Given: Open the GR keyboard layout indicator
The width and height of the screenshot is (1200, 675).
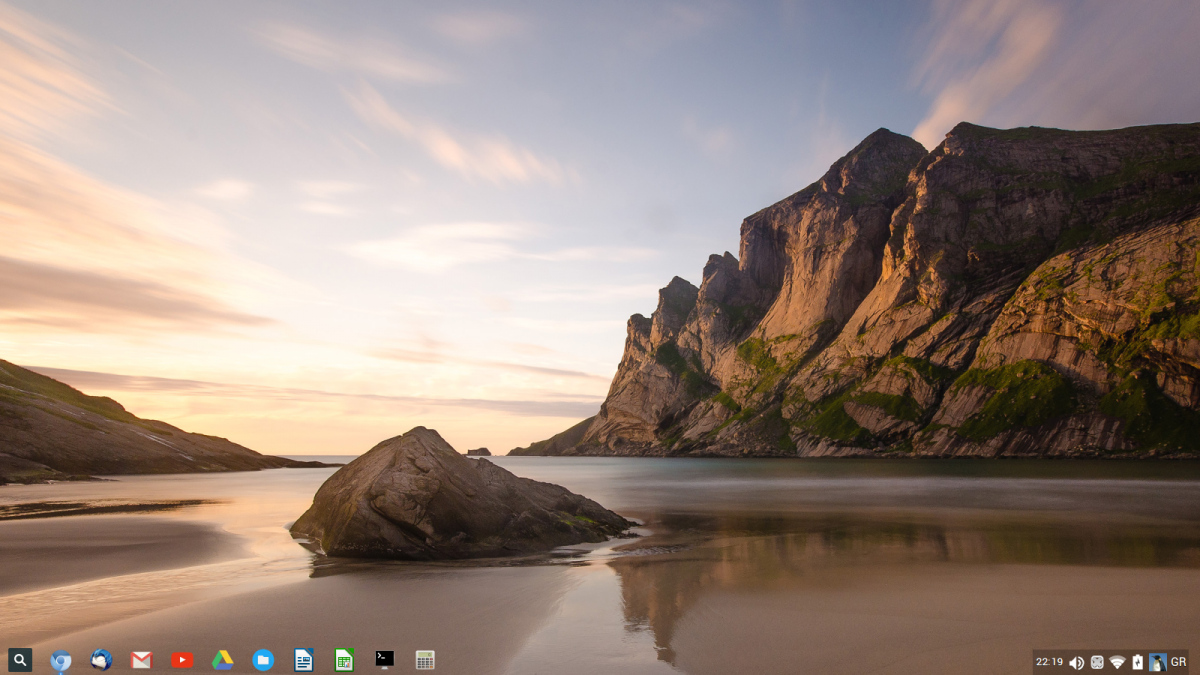Looking at the screenshot, I should pos(1178,662).
